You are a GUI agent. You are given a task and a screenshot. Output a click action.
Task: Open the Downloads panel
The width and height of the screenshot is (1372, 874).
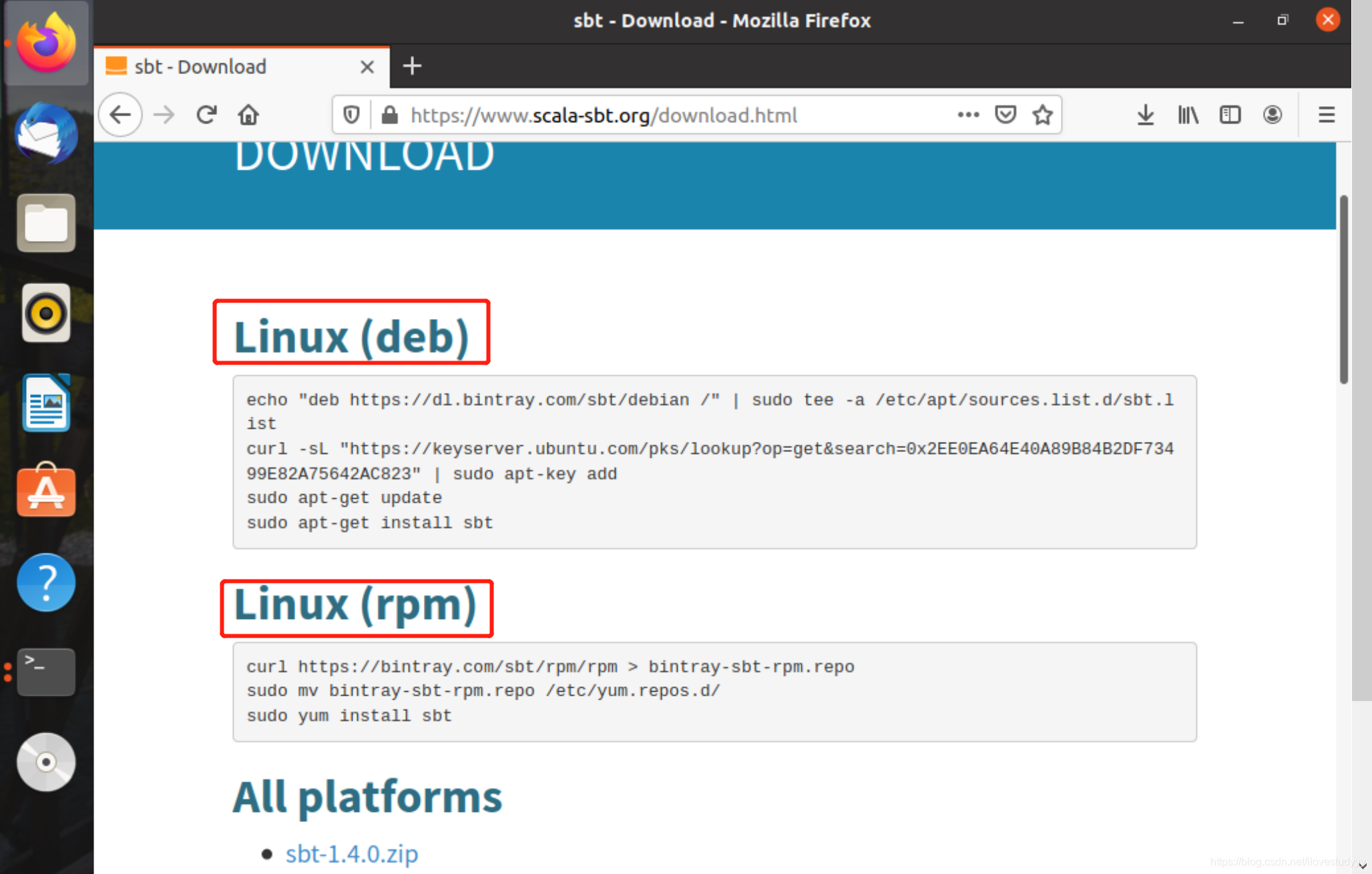coord(1146,115)
